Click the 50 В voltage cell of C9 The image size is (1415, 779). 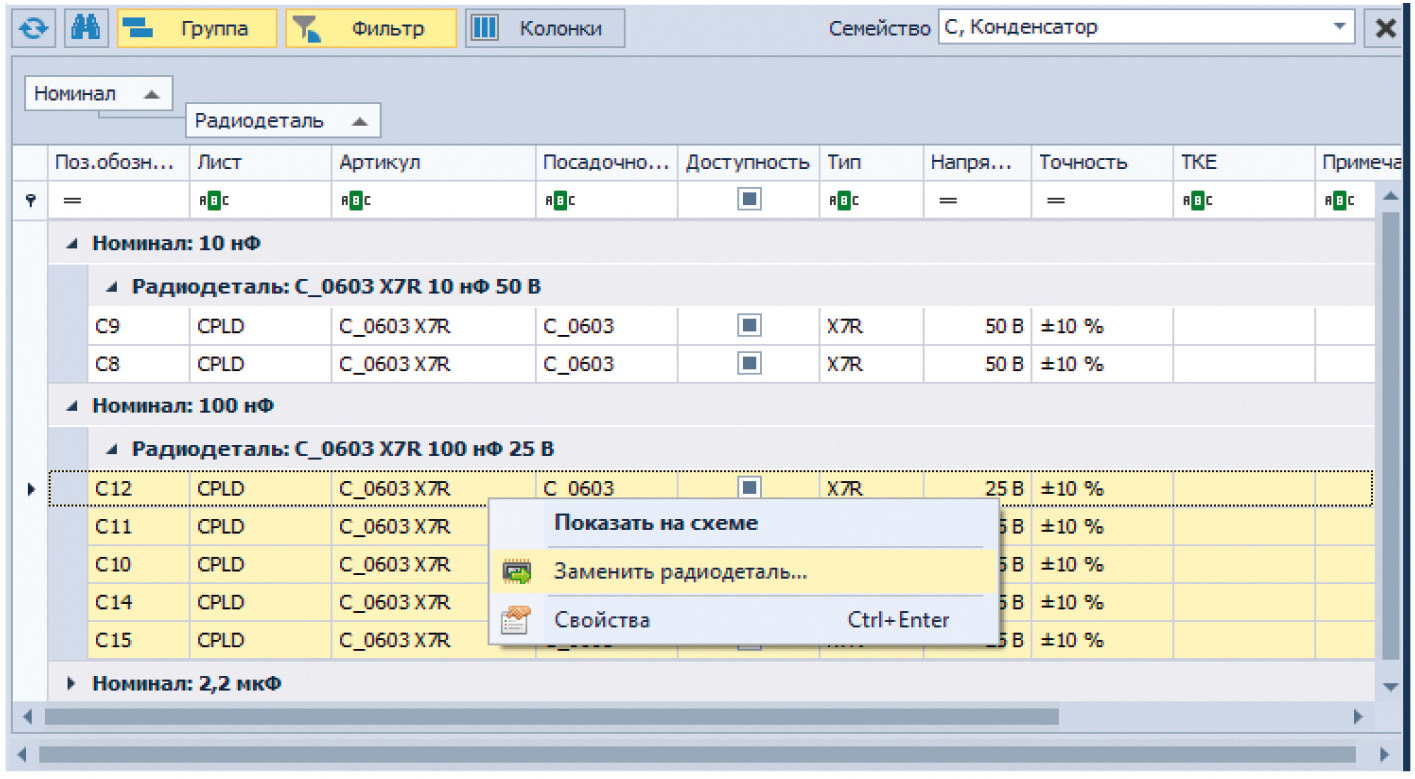point(977,326)
